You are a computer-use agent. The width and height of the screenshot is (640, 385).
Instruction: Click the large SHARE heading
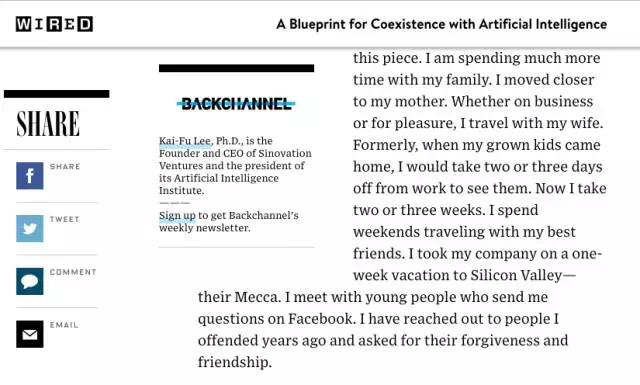click(x=48, y=124)
